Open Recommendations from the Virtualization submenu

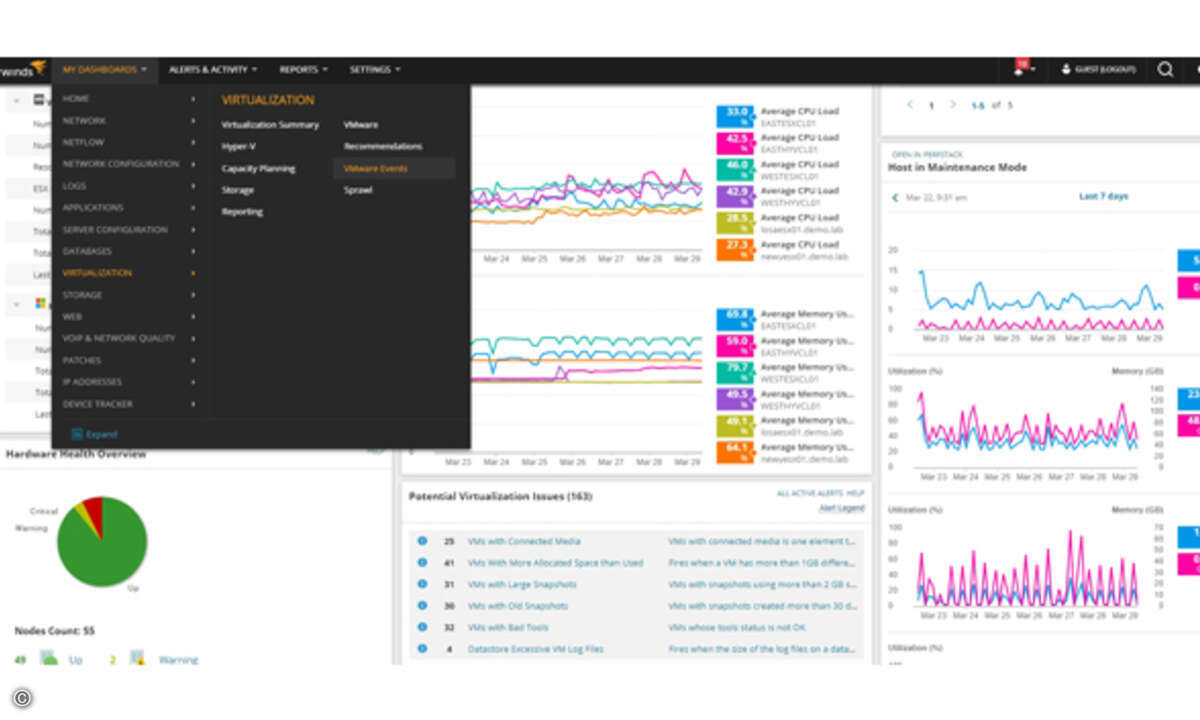click(383, 146)
